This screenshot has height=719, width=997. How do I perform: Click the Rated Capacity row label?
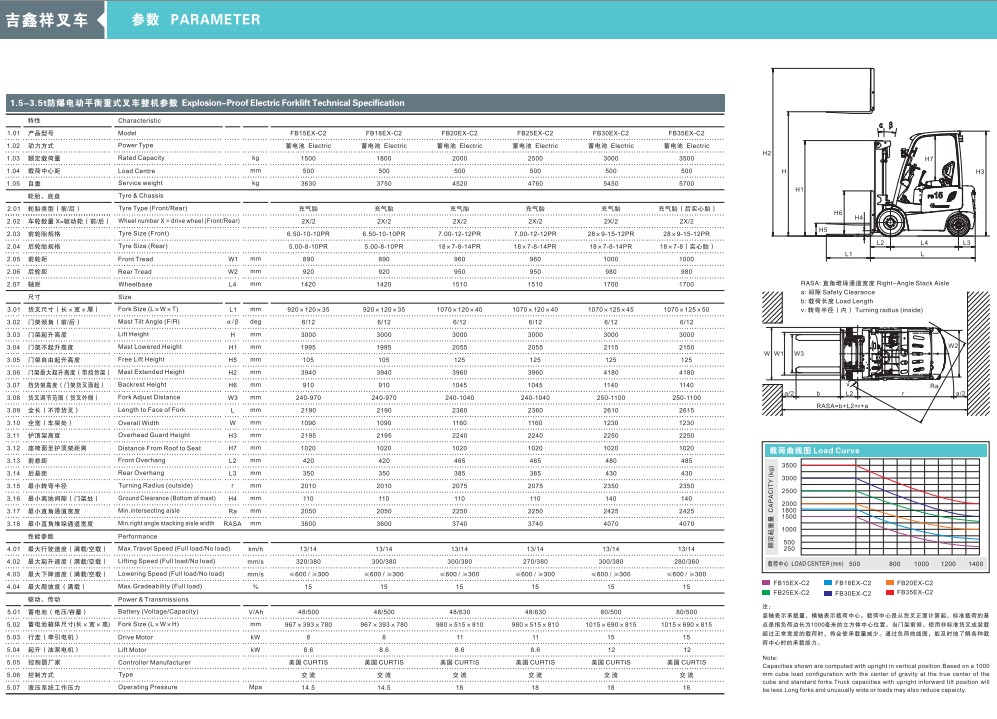click(x=141, y=158)
